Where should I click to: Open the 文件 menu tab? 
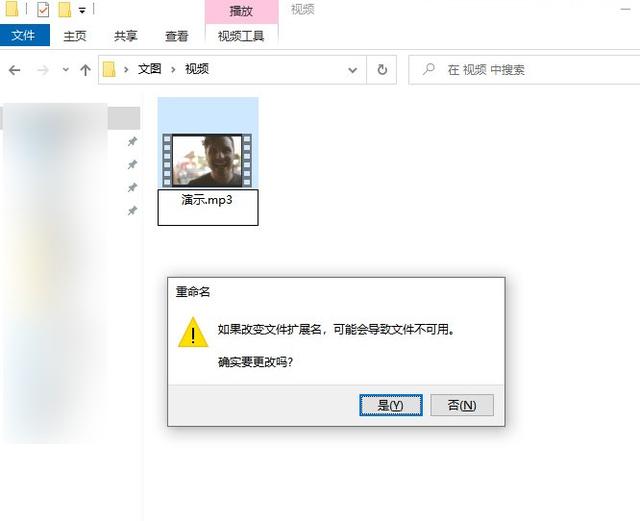click(x=24, y=35)
